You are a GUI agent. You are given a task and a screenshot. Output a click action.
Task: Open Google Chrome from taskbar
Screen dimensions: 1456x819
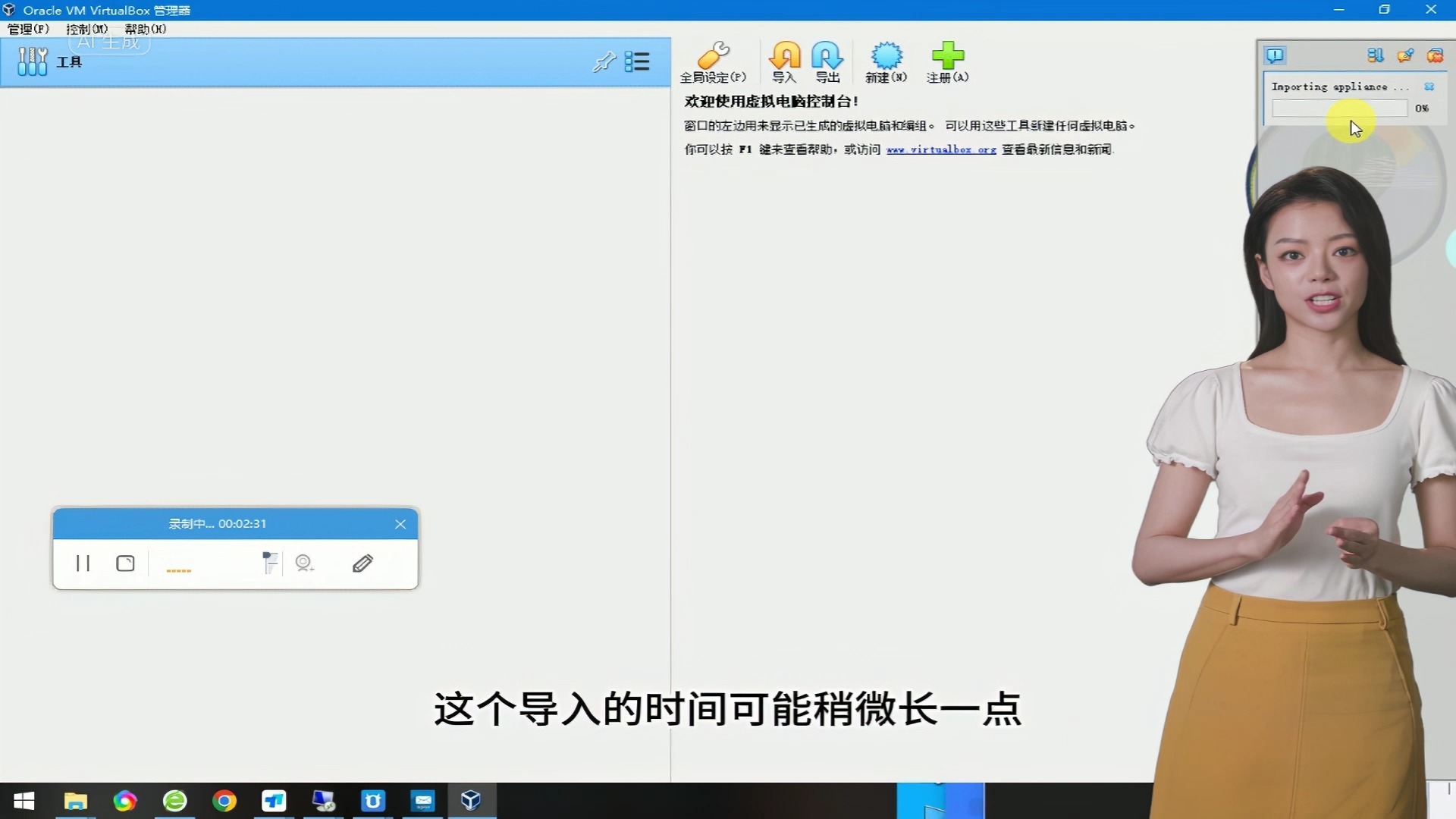pos(224,801)
